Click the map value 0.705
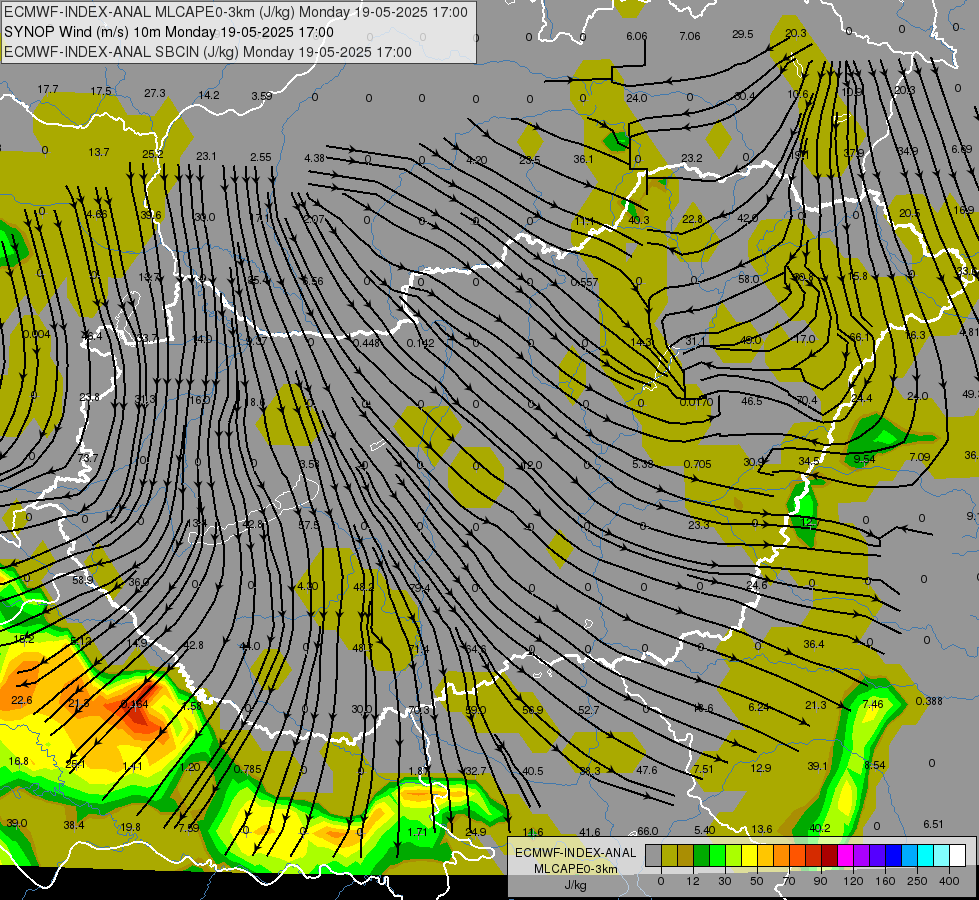This screenshot has width=979, height=900. tap(697, 464)
